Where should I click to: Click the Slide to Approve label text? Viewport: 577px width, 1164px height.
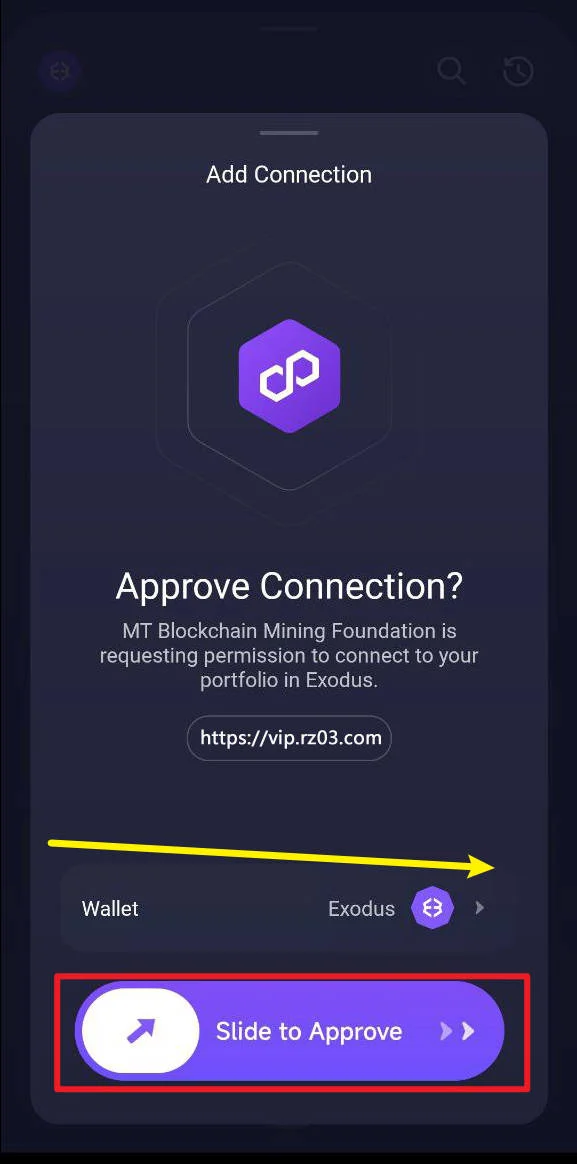[x=309, y=1031]
